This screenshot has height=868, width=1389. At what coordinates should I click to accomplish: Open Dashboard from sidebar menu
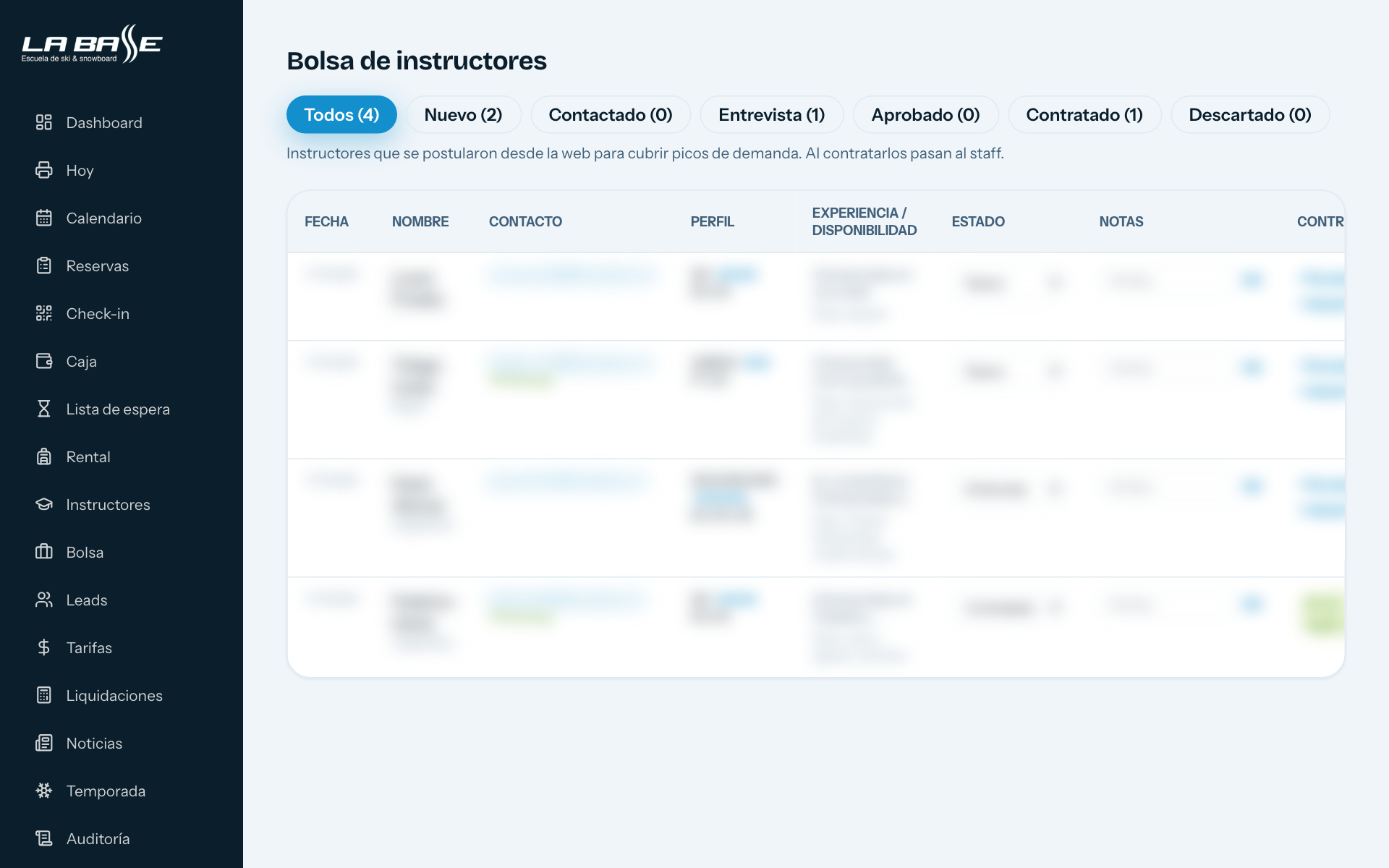[104, 122]
